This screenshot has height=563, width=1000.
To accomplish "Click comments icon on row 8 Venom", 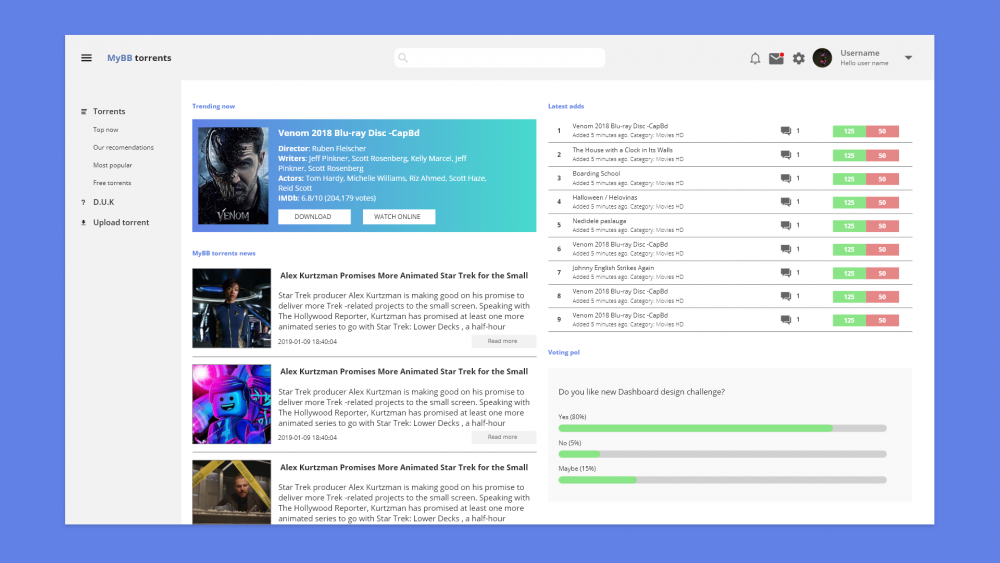I will (786, 296).
